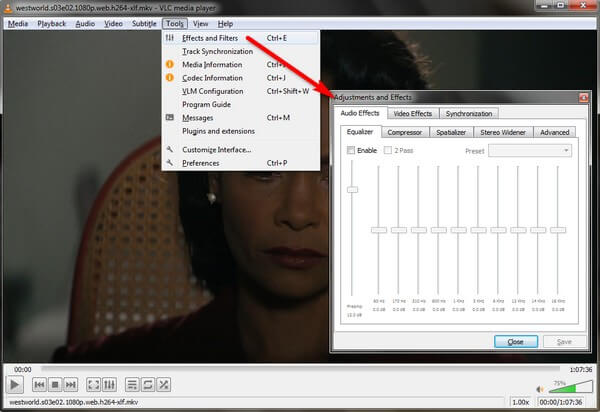
Task: Open the Playback menu
Action: [52, 24]
